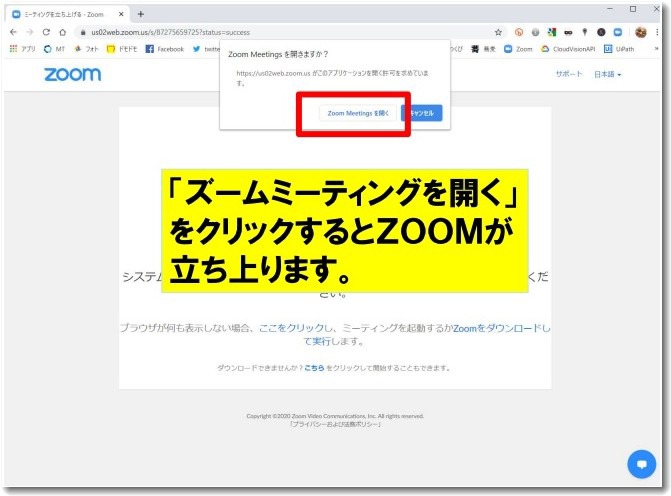This screenshot has width=671, height=496.
Task: Open the Chrome menu (three dots)
Action: click(x=657, y=32)
